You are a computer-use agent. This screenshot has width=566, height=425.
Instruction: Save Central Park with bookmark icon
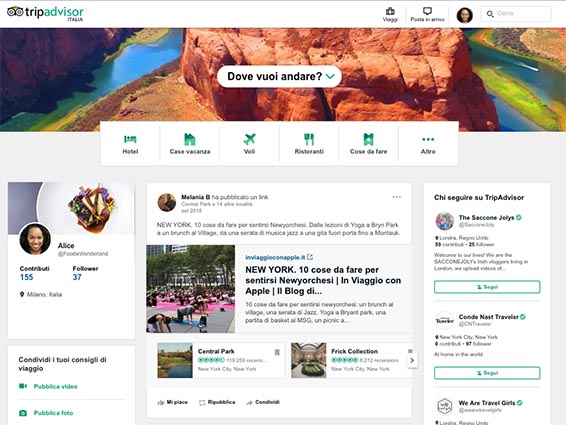[x=277, y=352]
